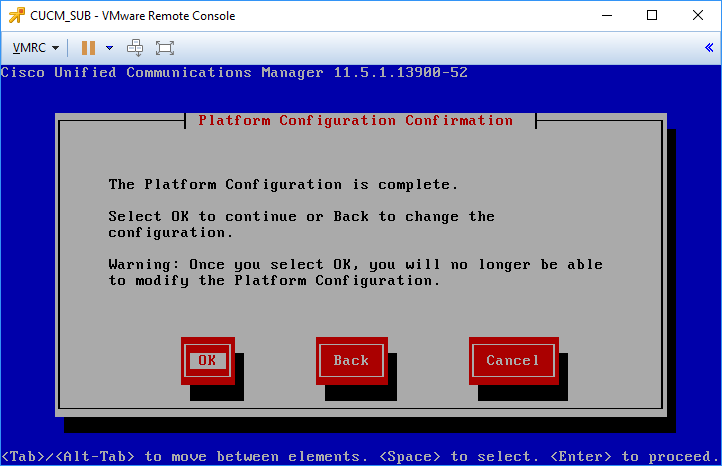Image resolution: width=722 pixels, height=466 pixels.
Task: Click the 'Platform Configuration Confirmation' dialog title
Action: pyautogui.click(x=355, y=121)
